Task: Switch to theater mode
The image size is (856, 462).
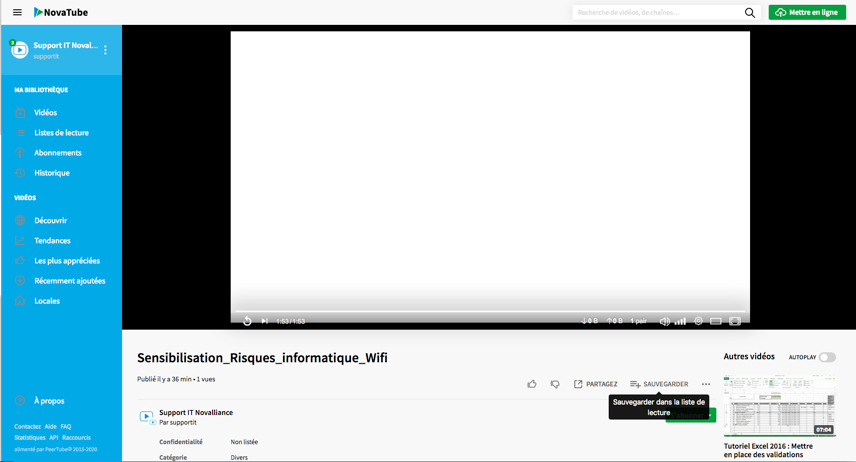Action: (716, 321)
